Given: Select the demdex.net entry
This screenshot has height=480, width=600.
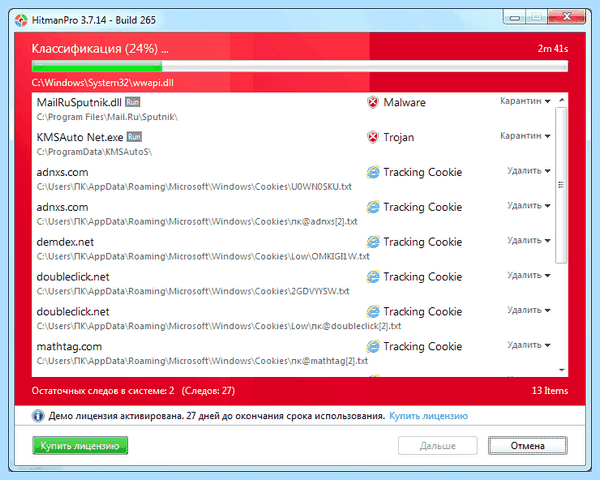Looking at the screenshot, I should pyautogui.click(x=293, y=249).
